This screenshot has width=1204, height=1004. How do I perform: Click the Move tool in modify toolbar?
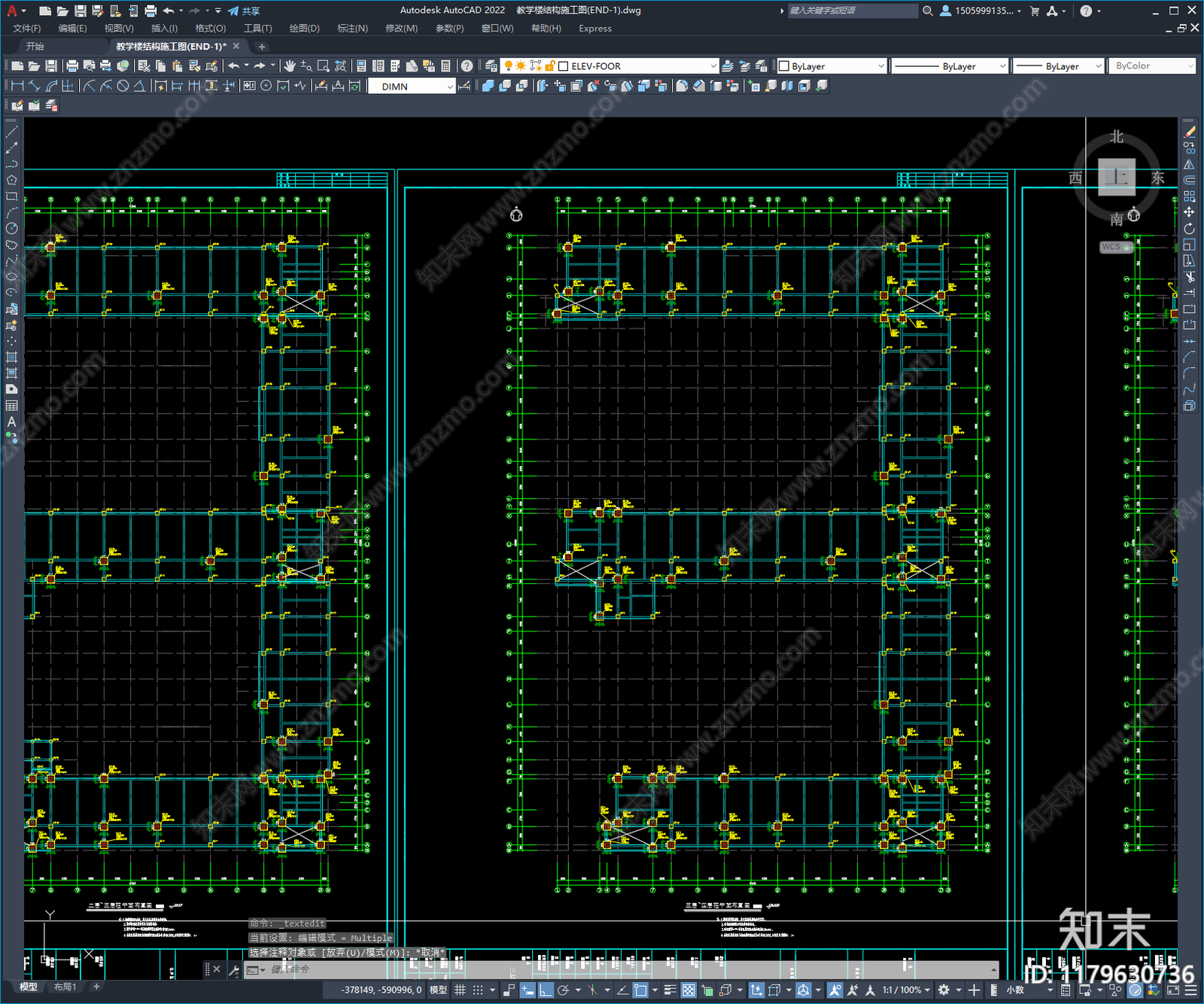pyautogui.click(x=1189, y=212)
